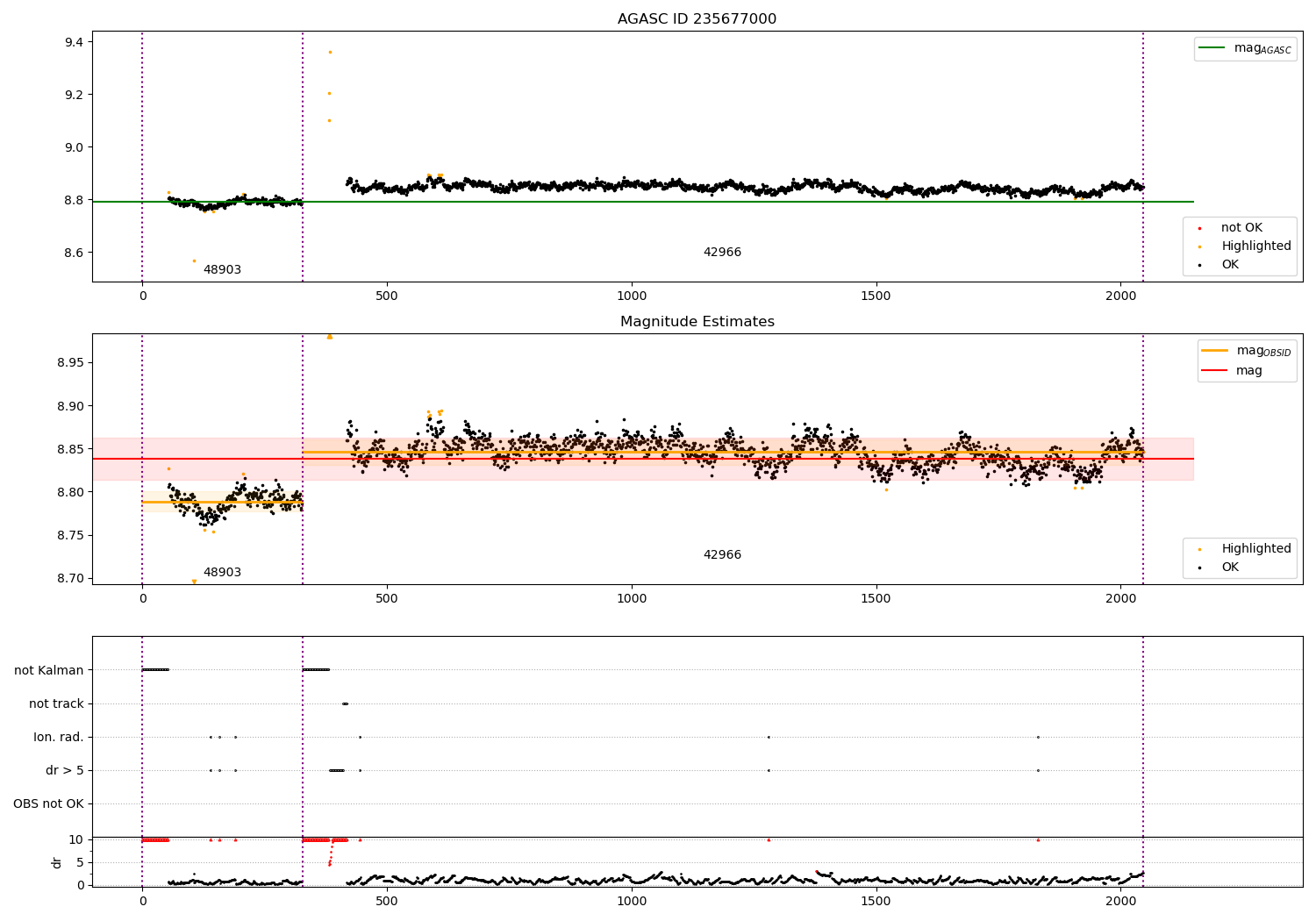Click the 8.70 y-axis tick in middle plot
This screenshot has width=1316, height=921.
pos(70,579)
